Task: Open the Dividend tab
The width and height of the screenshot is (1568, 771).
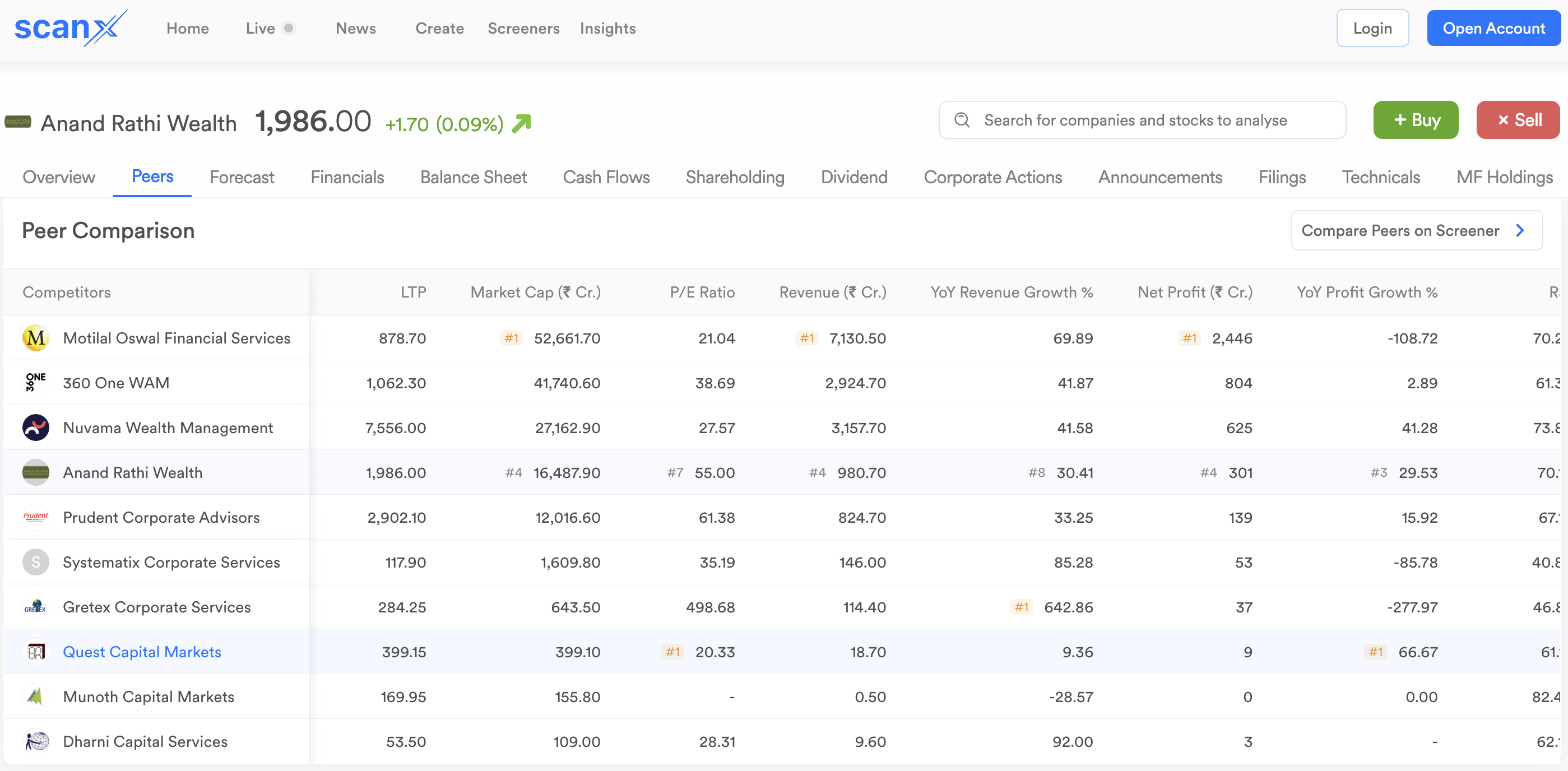Action: pyautogui.click(x=853, y=177)
